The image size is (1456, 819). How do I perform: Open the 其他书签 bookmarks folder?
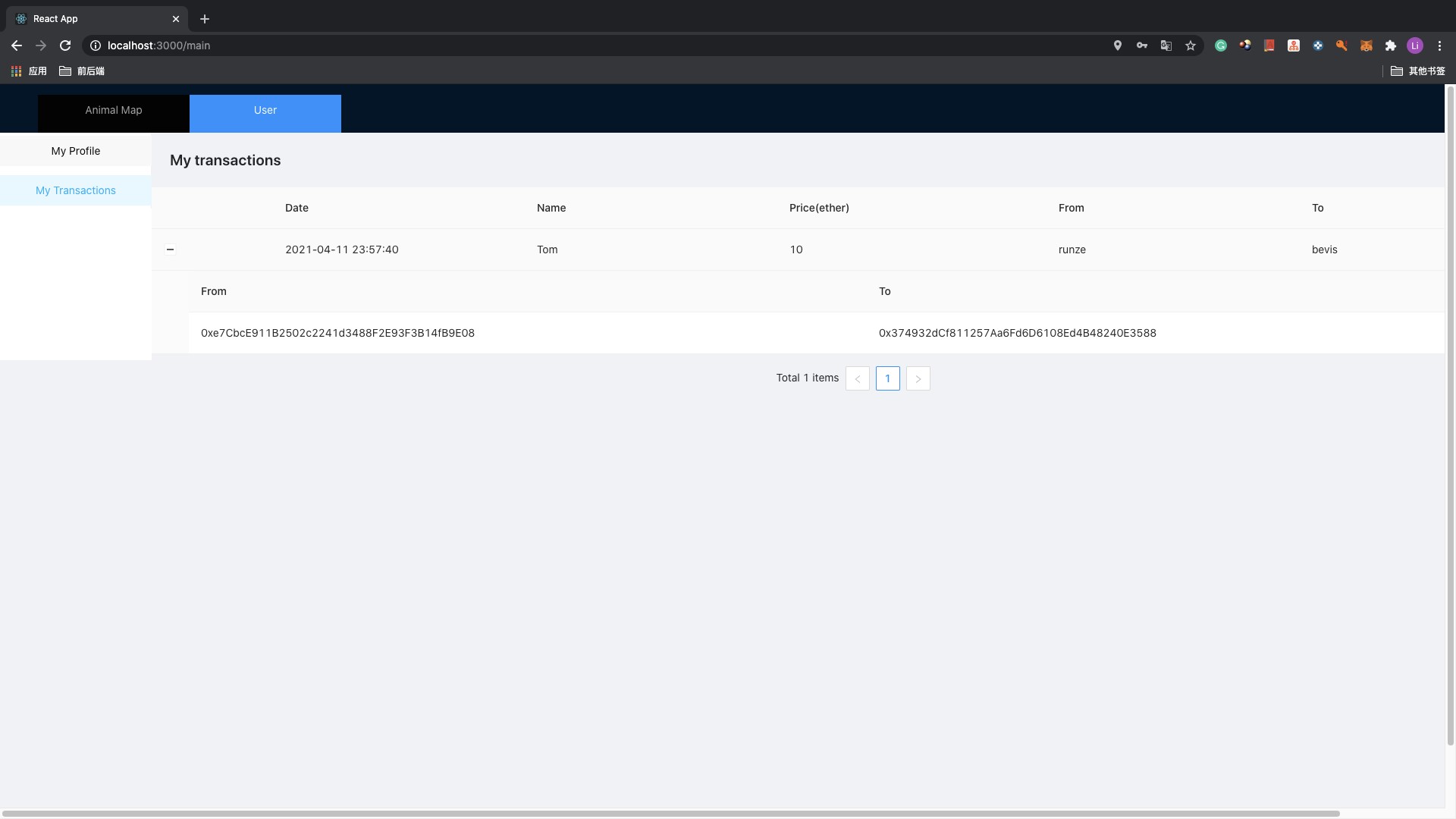tap(1417, 71)
